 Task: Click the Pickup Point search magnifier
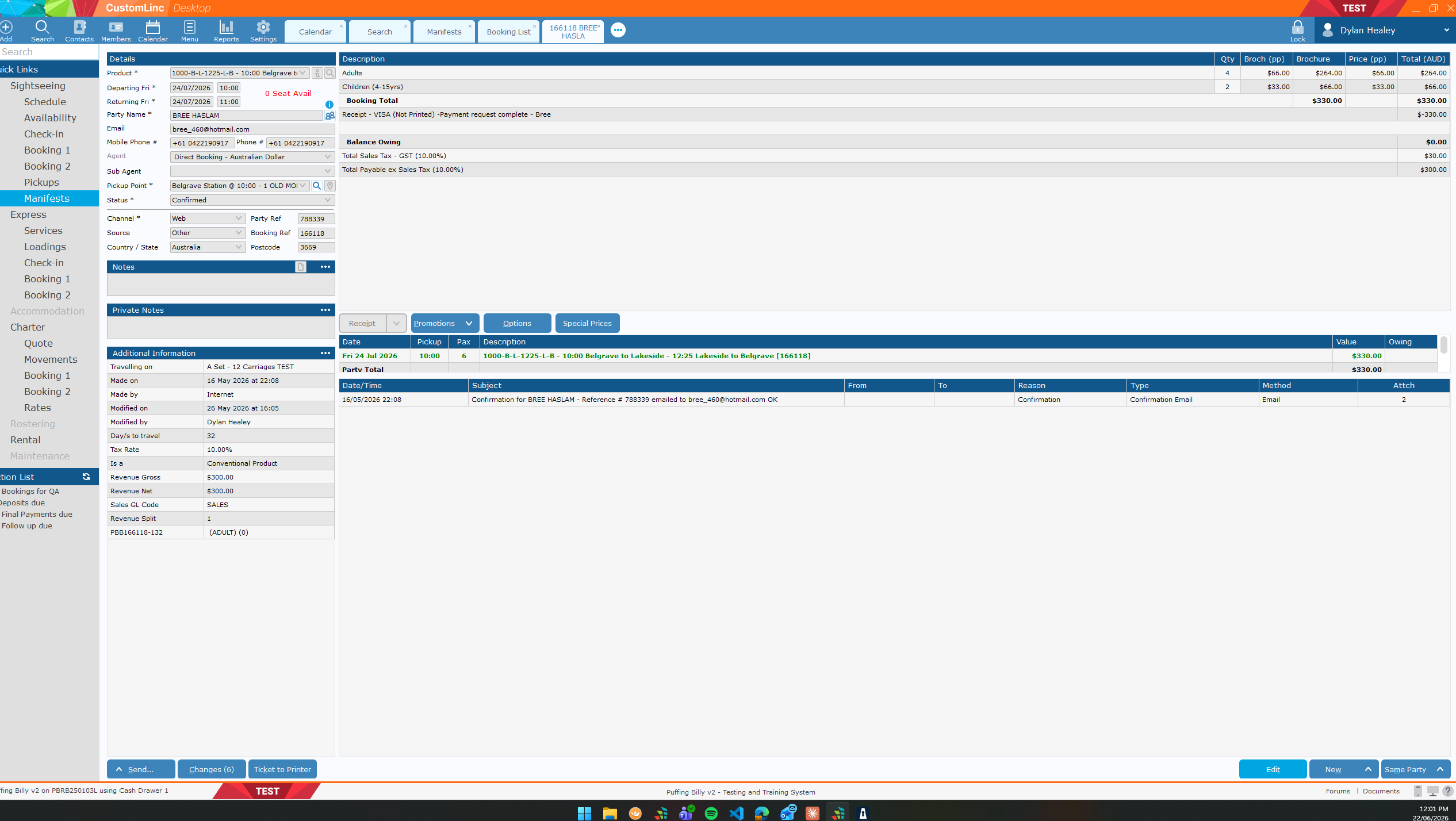(317, 186)
